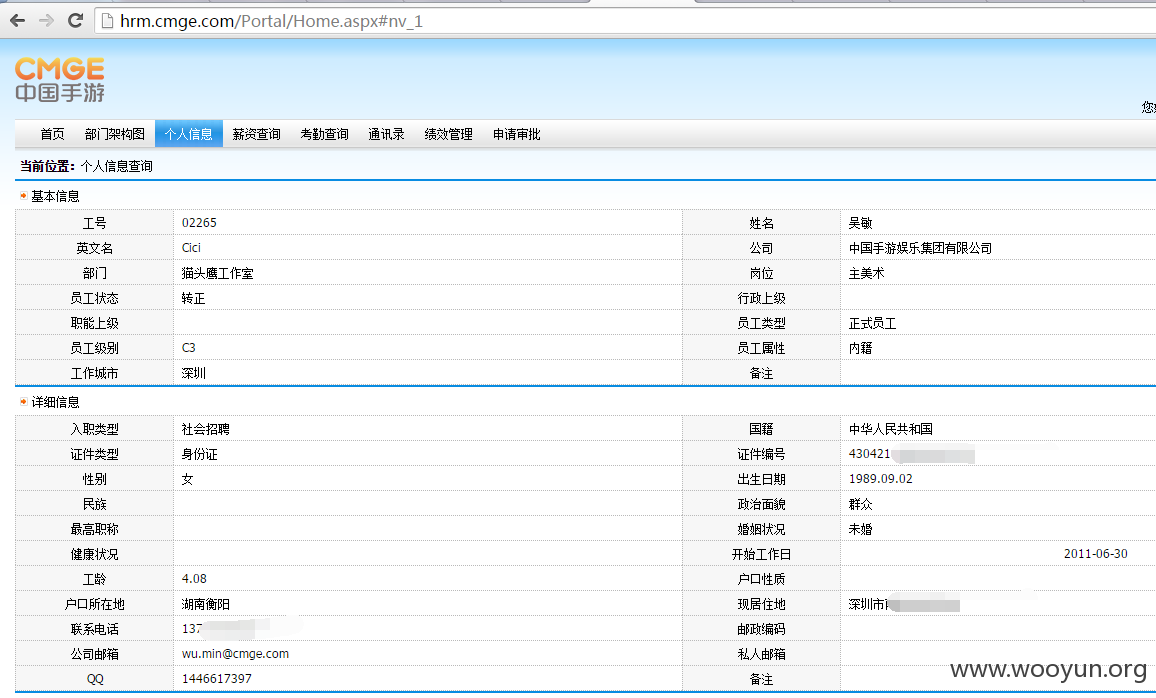Viewport: 1156px width, 698px height.
Task: Click employee level value C3
Action: (x=189, y=348)
